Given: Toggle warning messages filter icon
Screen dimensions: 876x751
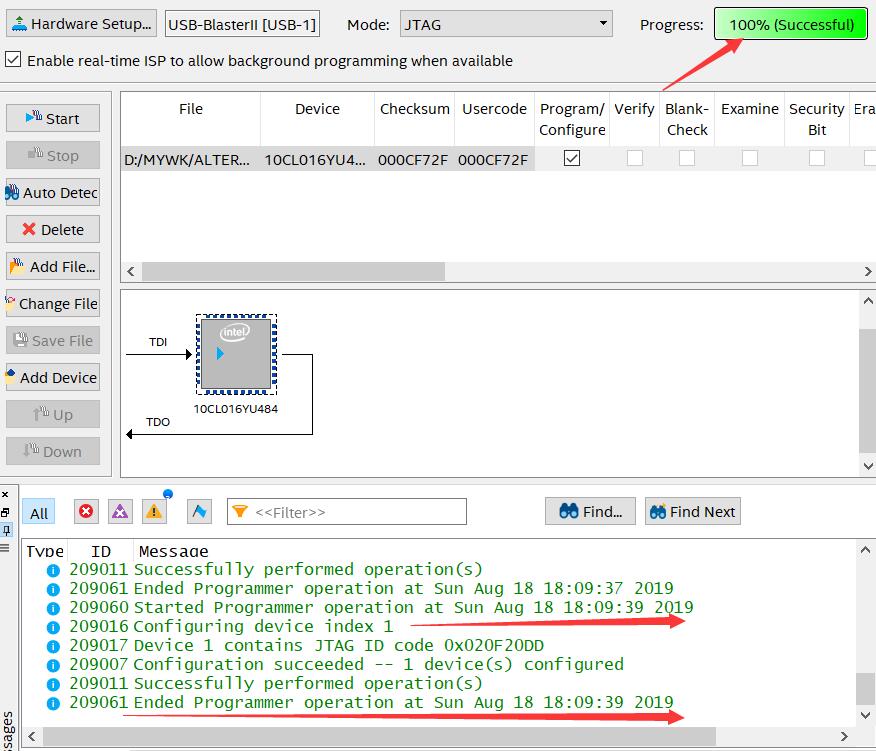Looking at the screenshot, I should (154, 511).
